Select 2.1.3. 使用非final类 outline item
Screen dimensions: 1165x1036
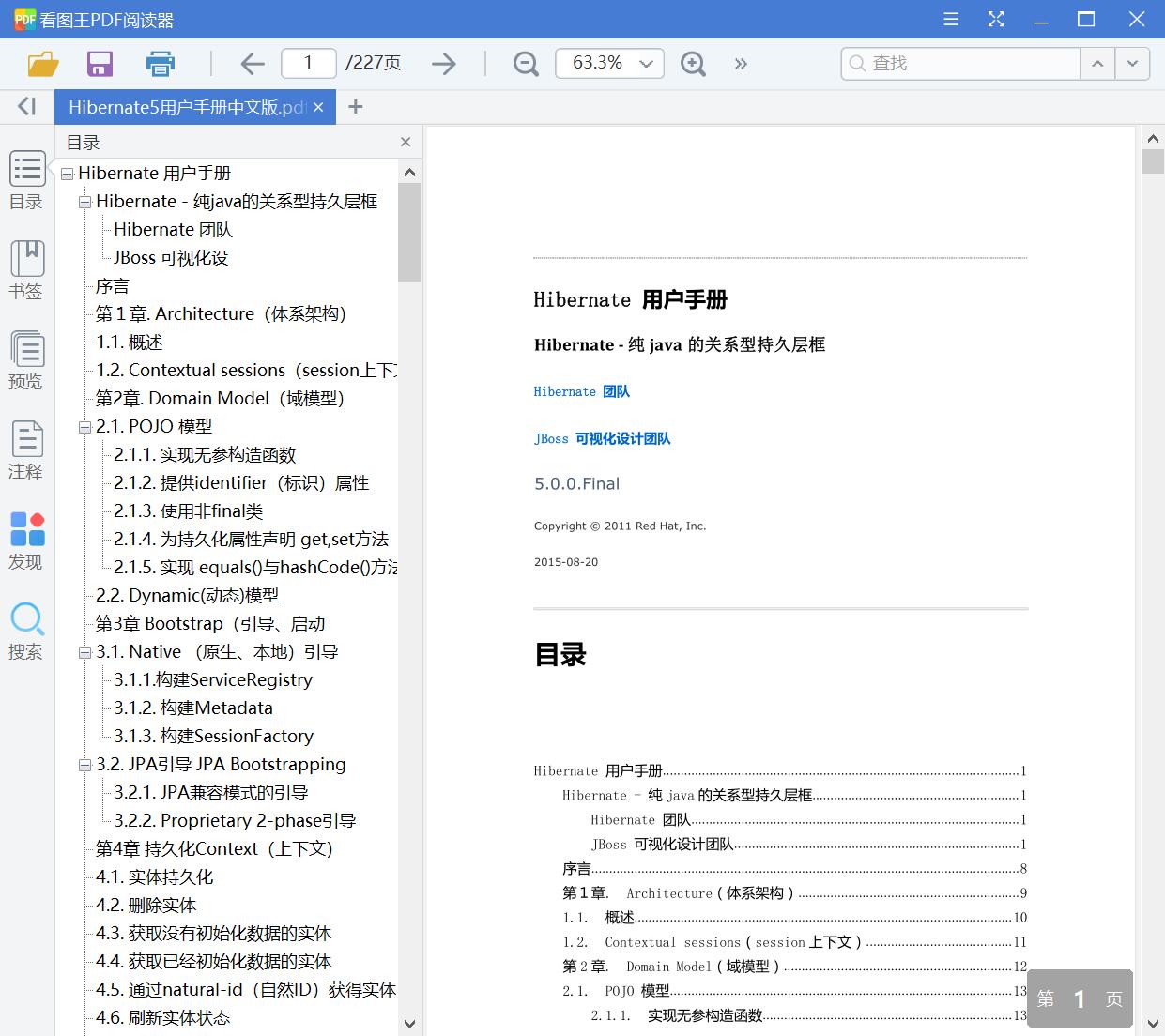pyautogui.click(x=188, y=511)
